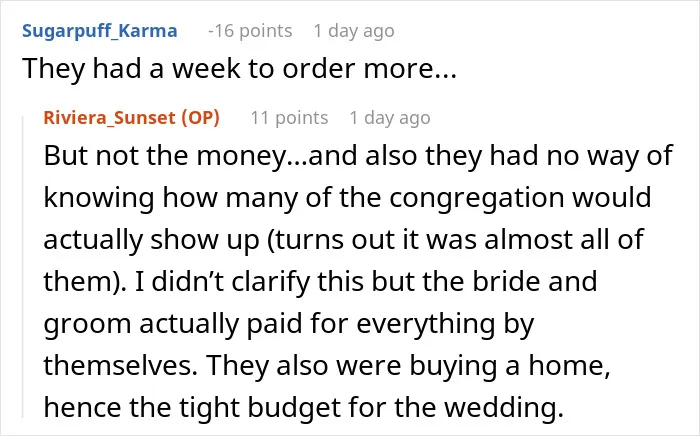The image size is (700, 436).
Task: Click the final line 'hence the tight budget'
Action: click(x=304, y=407)
